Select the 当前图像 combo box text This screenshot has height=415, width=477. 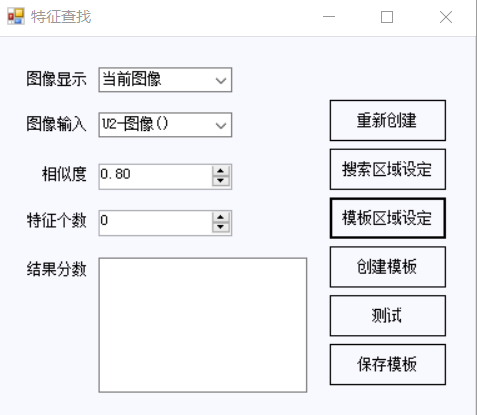[x=132, y=79]
